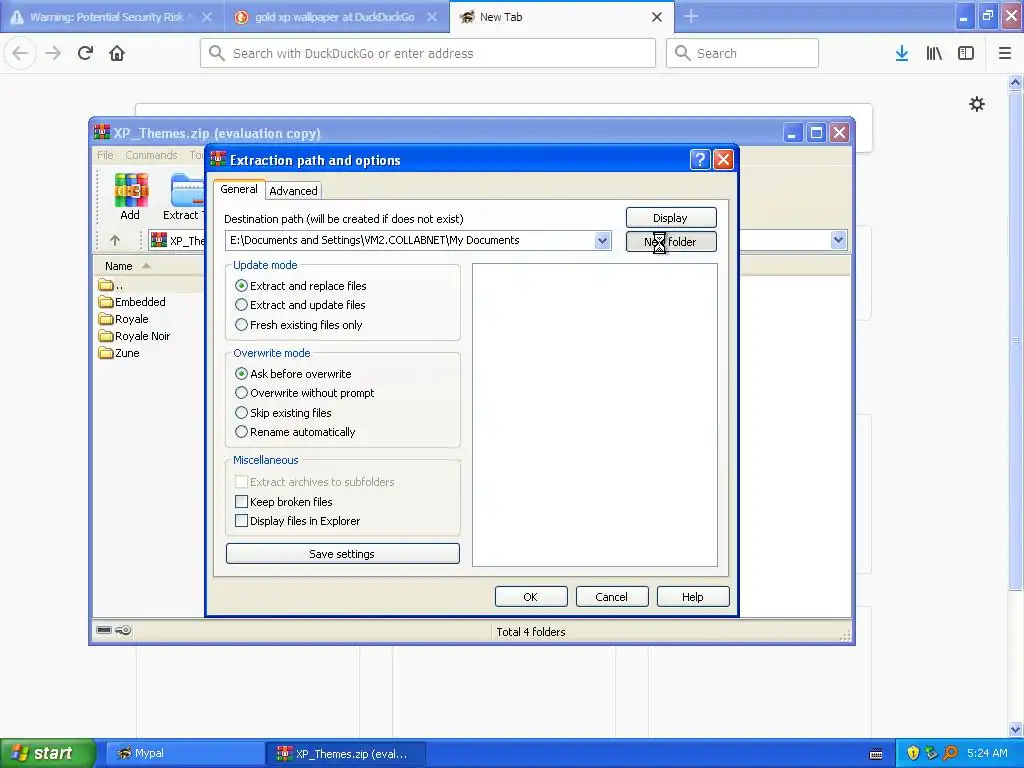Select Overwrite without prompt option
1024x768 pixels.
(304, 392)
